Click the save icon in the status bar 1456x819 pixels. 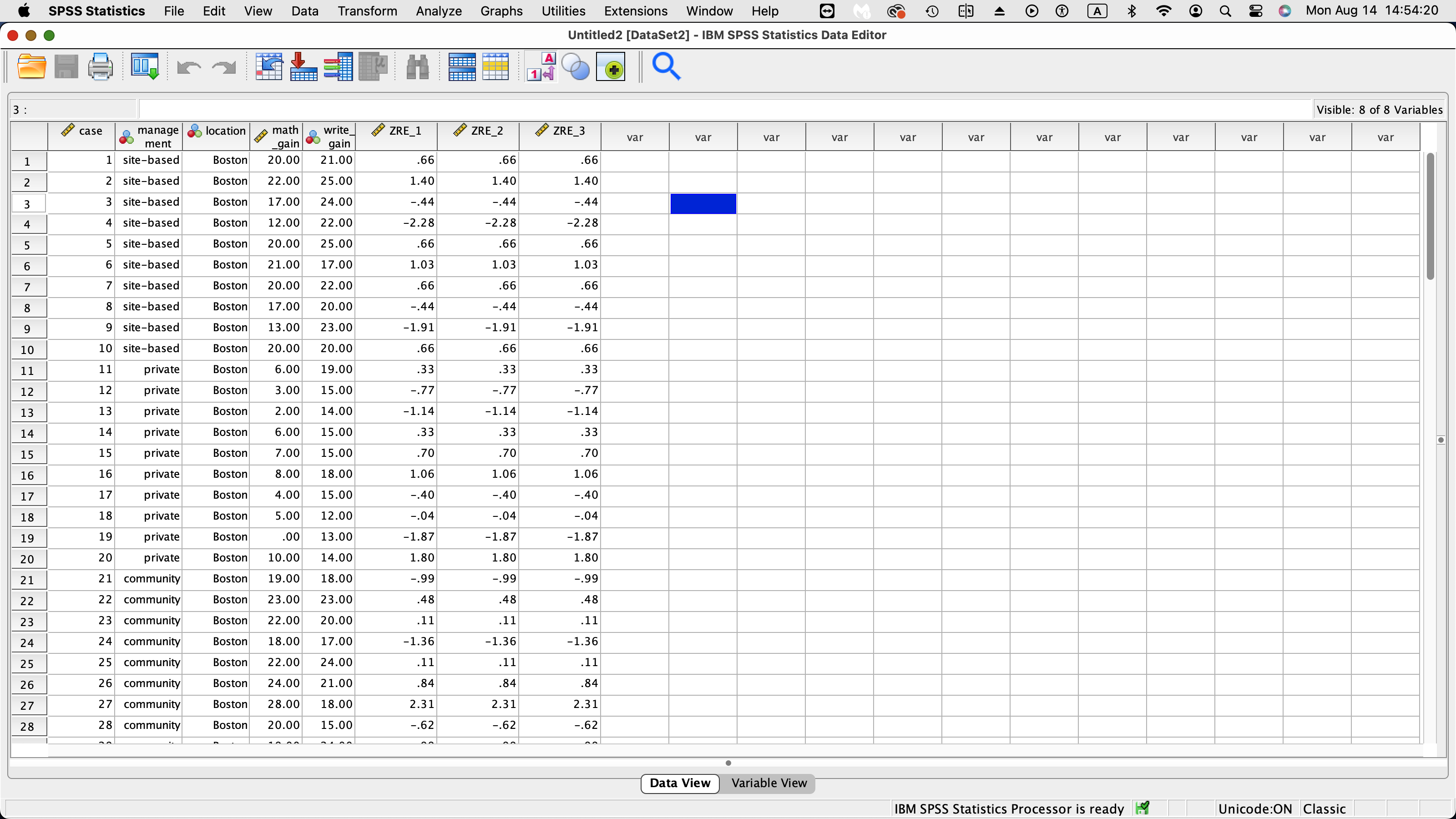pos(1143,808)
